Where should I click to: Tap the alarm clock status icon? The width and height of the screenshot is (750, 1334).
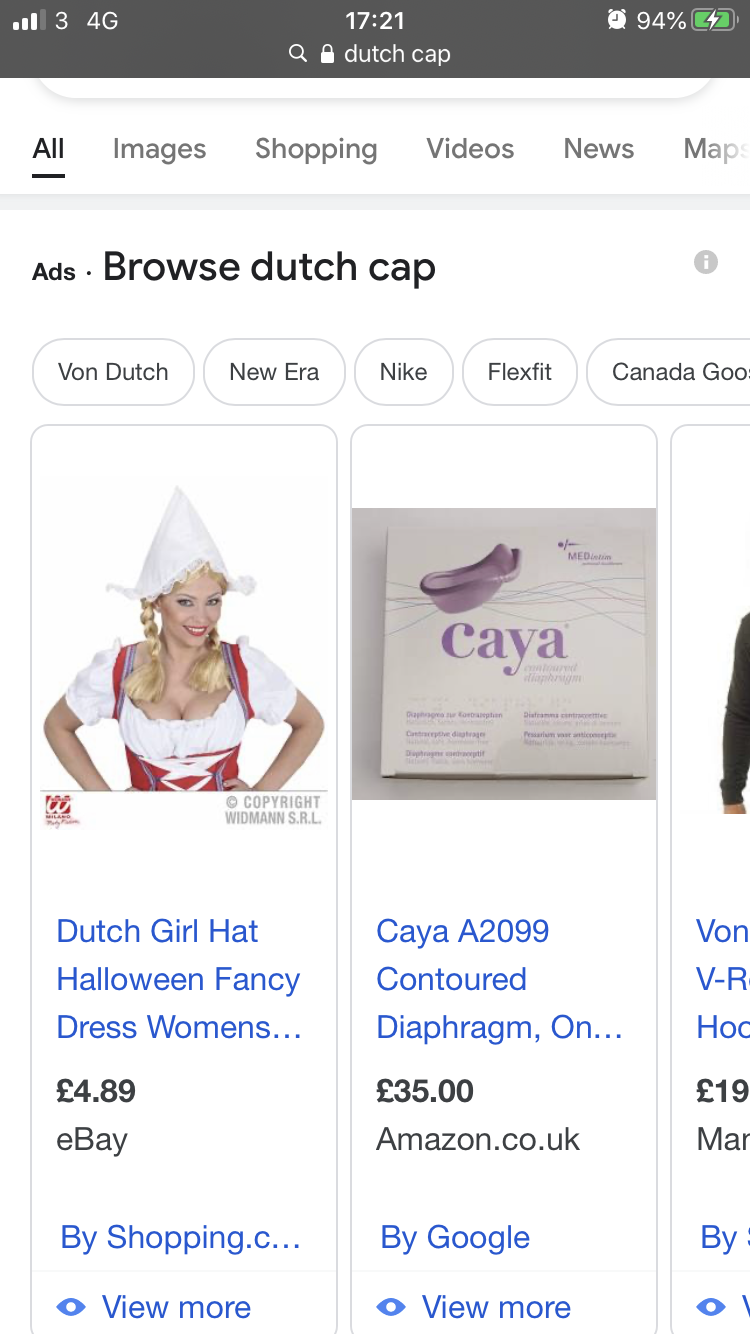tap(617, 20)
